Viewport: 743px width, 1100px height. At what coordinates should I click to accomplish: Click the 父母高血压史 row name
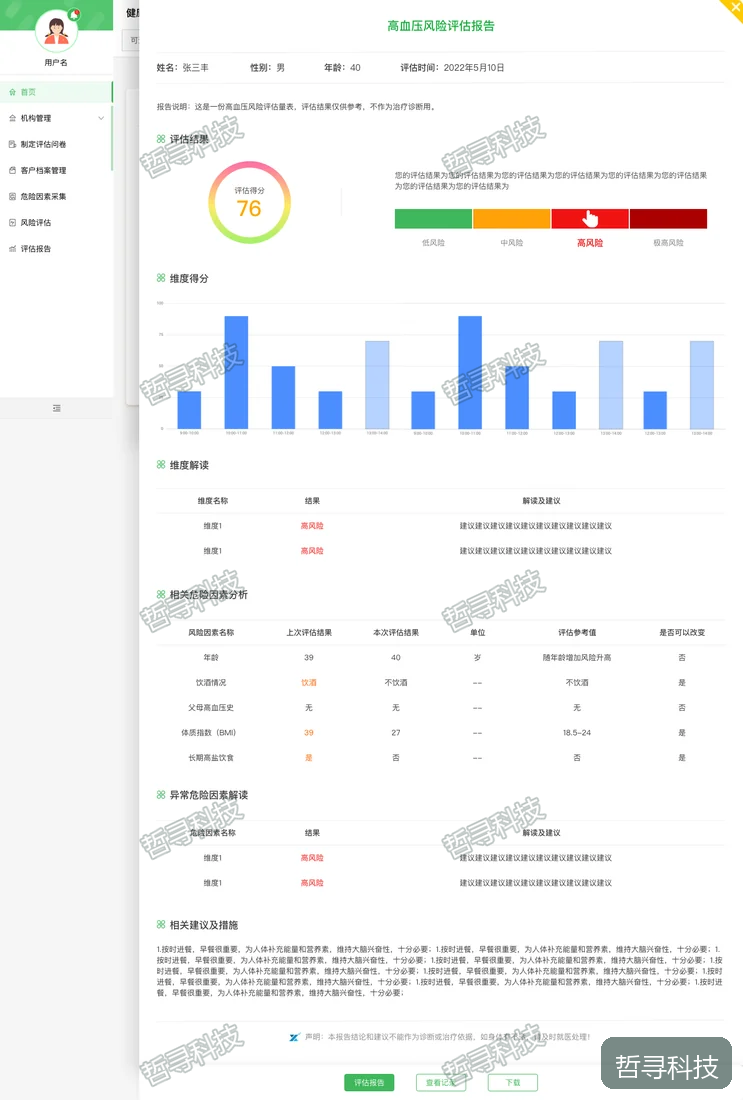coord(211,708)
